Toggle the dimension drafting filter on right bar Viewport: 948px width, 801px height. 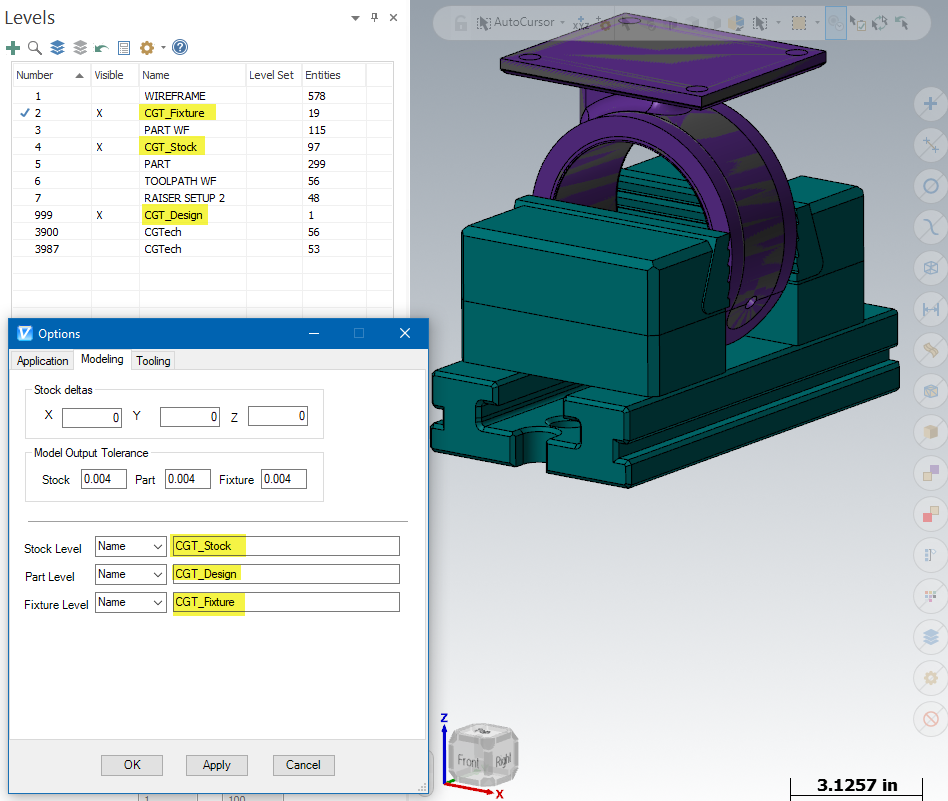point(930,309)
